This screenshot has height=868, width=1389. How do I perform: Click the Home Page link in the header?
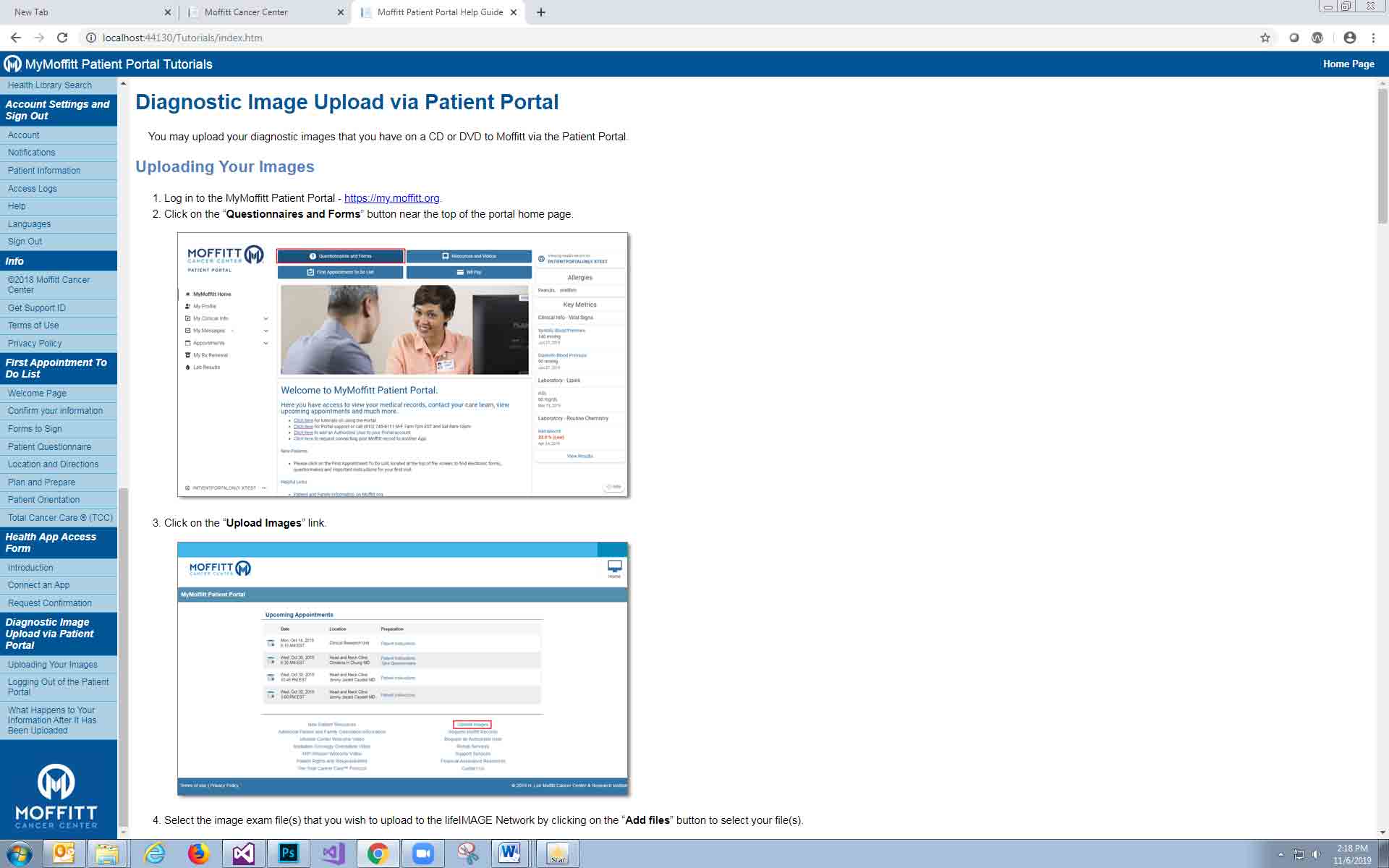click(1348, 64)
